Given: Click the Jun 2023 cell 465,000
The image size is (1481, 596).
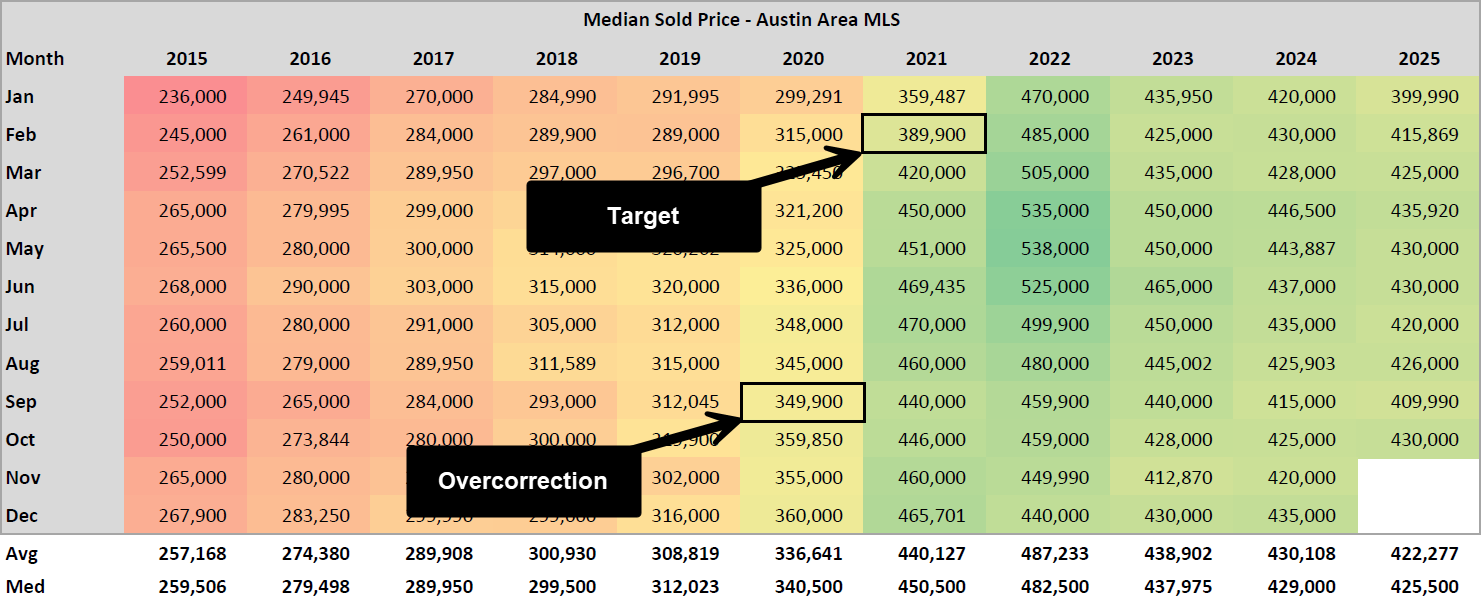Looking at the screenshot, I should pyautogui.click(x=1172, y=287).
